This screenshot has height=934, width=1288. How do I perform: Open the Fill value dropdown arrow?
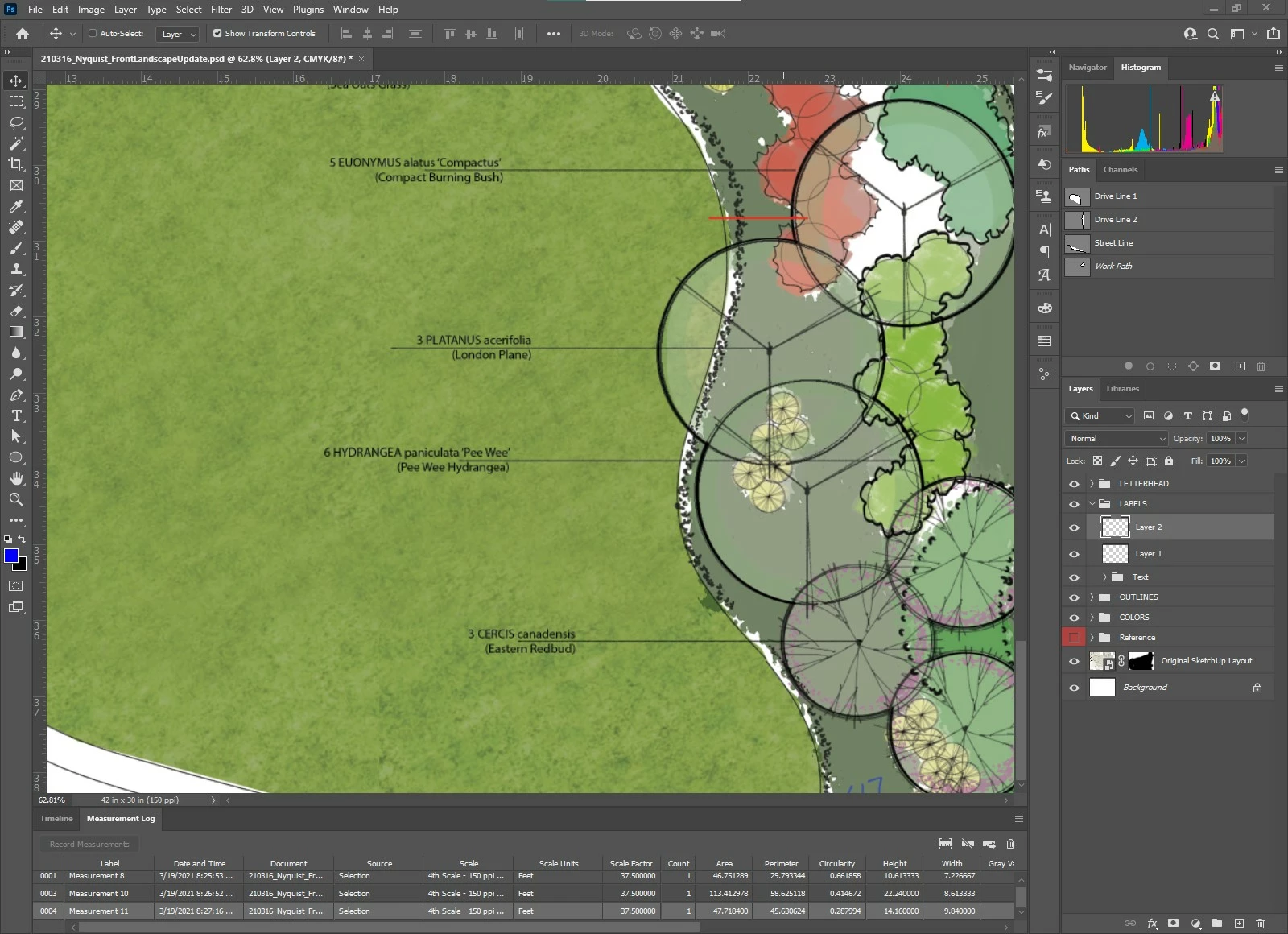(x=1241, y=461)
